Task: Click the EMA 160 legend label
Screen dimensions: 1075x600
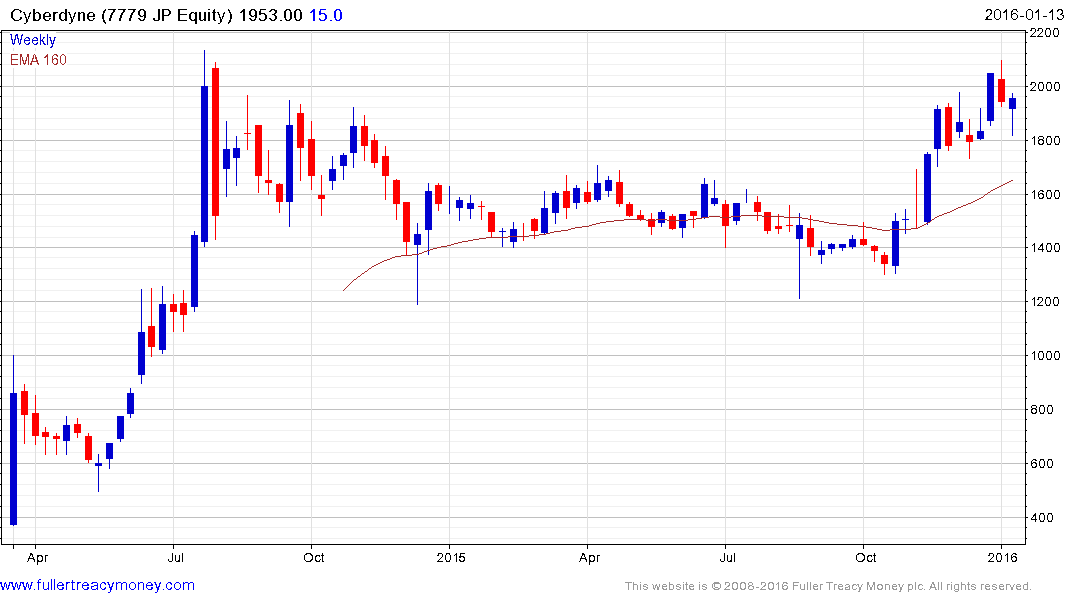Action: (x=38, y=60)
